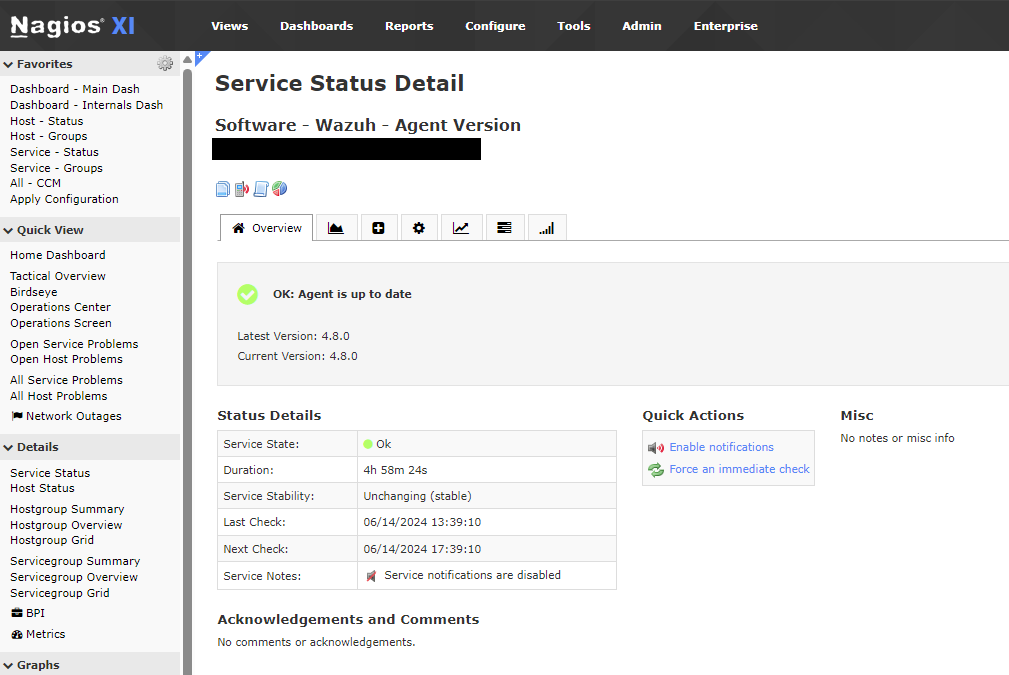Image resolution: width=1009 pixels, height=675 pixels.
Task: Collapse the Favorites section
Action: (8, 64)
